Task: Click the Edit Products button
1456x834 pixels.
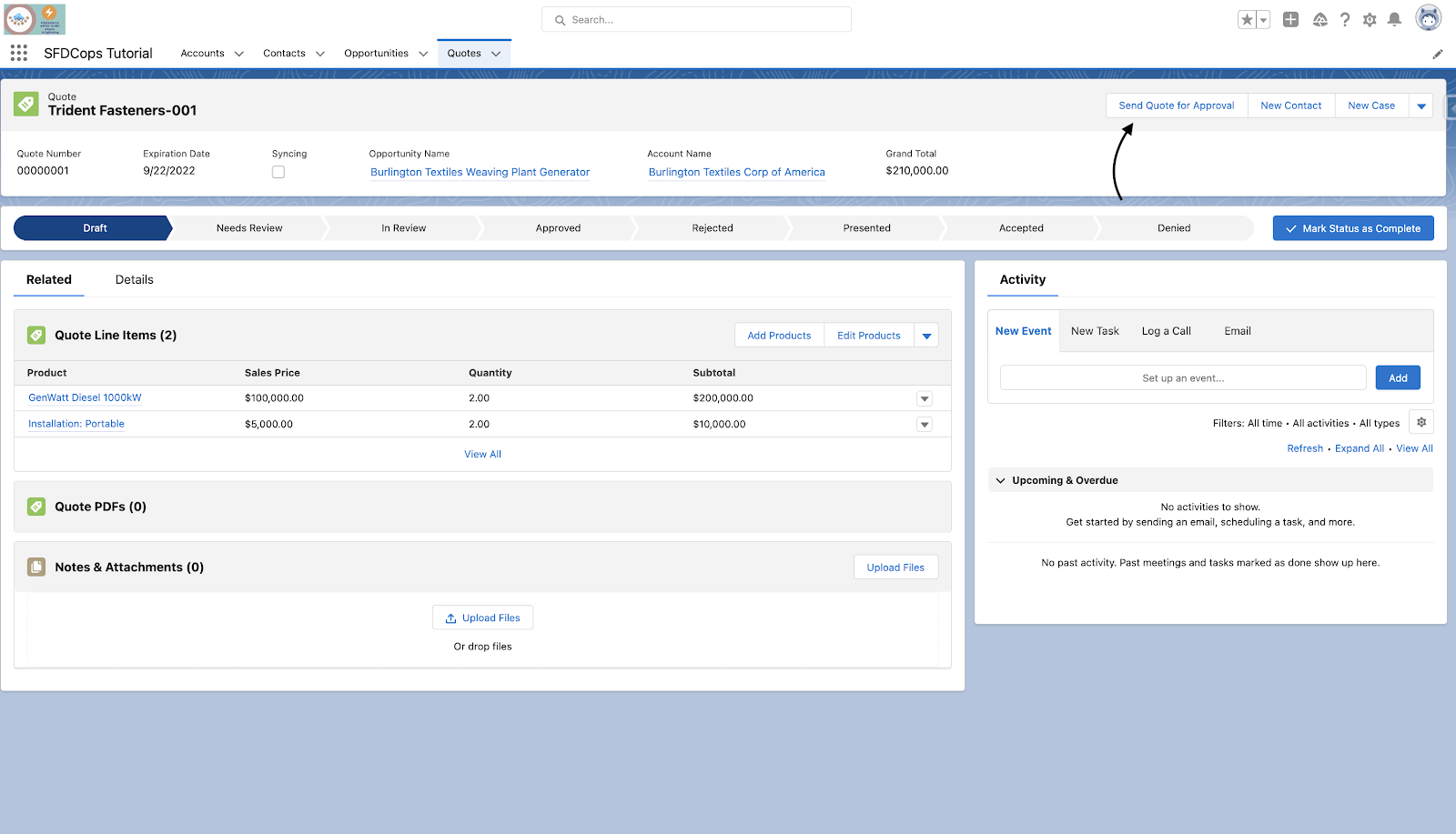Action: coord(869,336)
